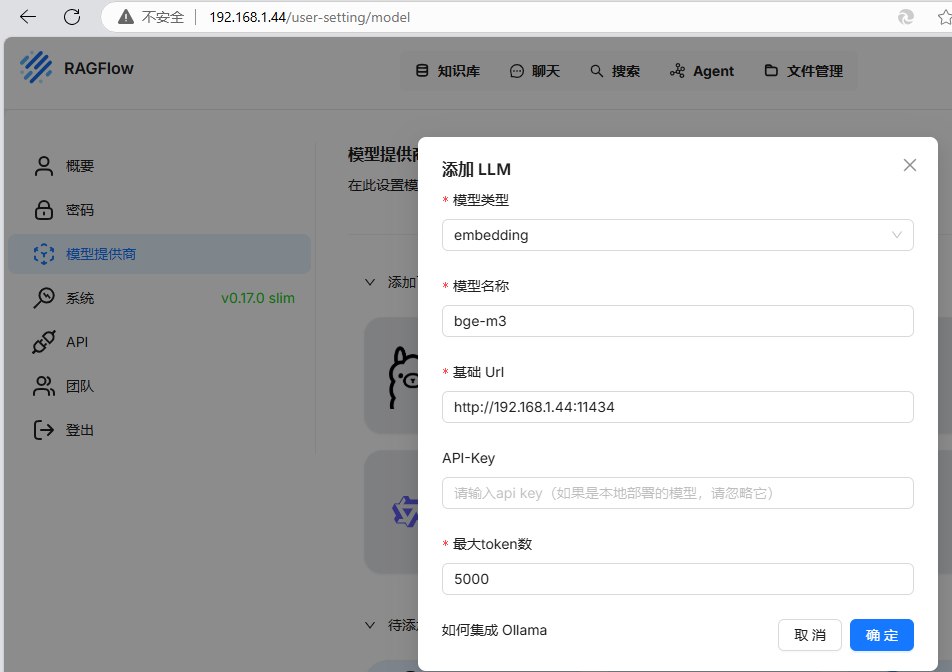Open the Agent flow icon
952x672 pixels.
pos(676,70)
